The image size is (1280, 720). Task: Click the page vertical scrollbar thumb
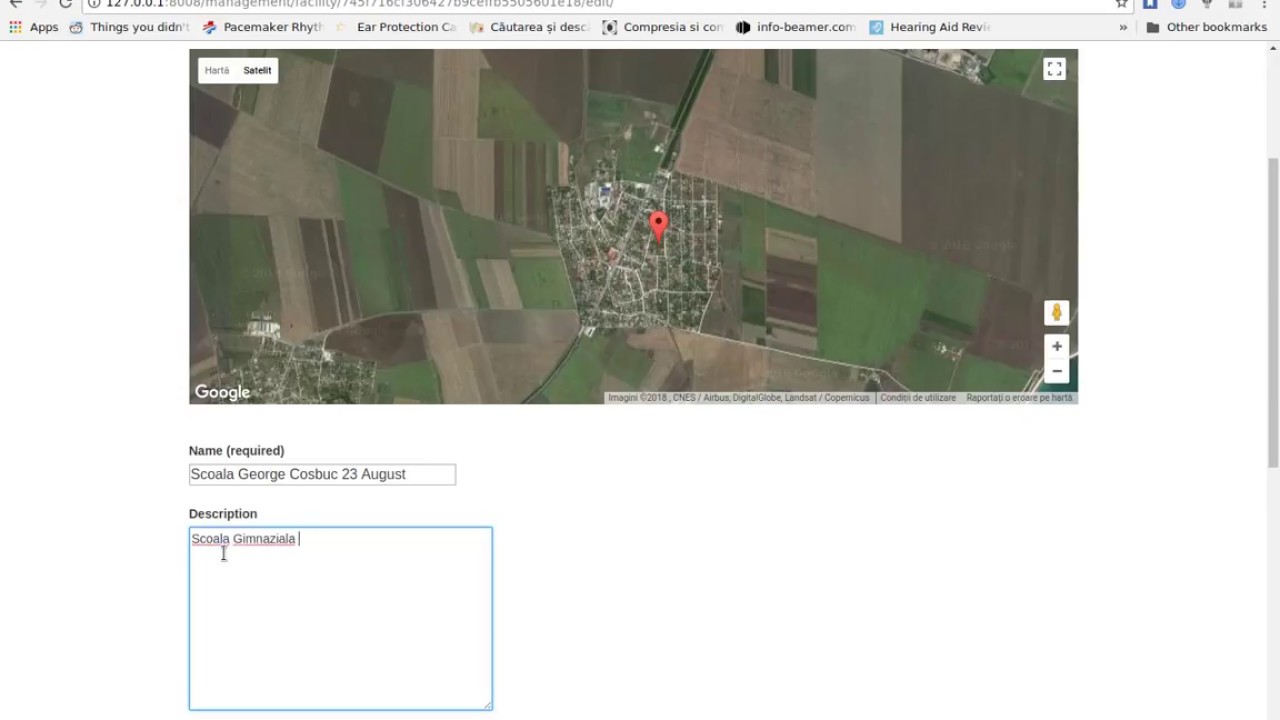(x=1272, y=312)
